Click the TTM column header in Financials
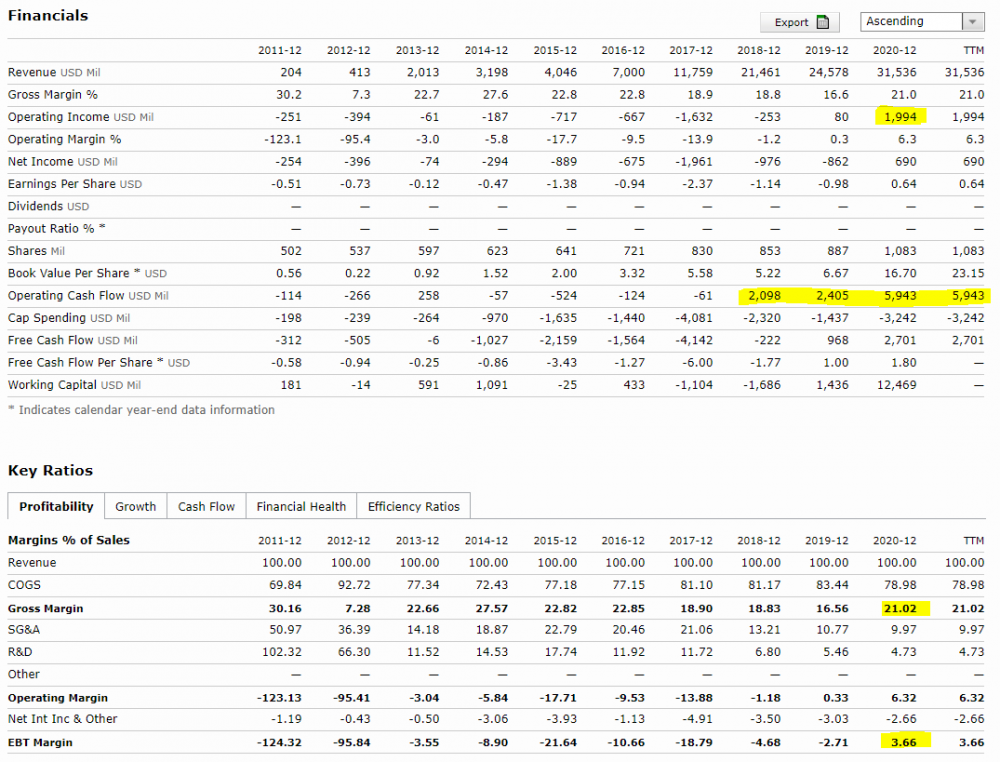The height and width of the screenshot is (762, 1000). (972, 50)
